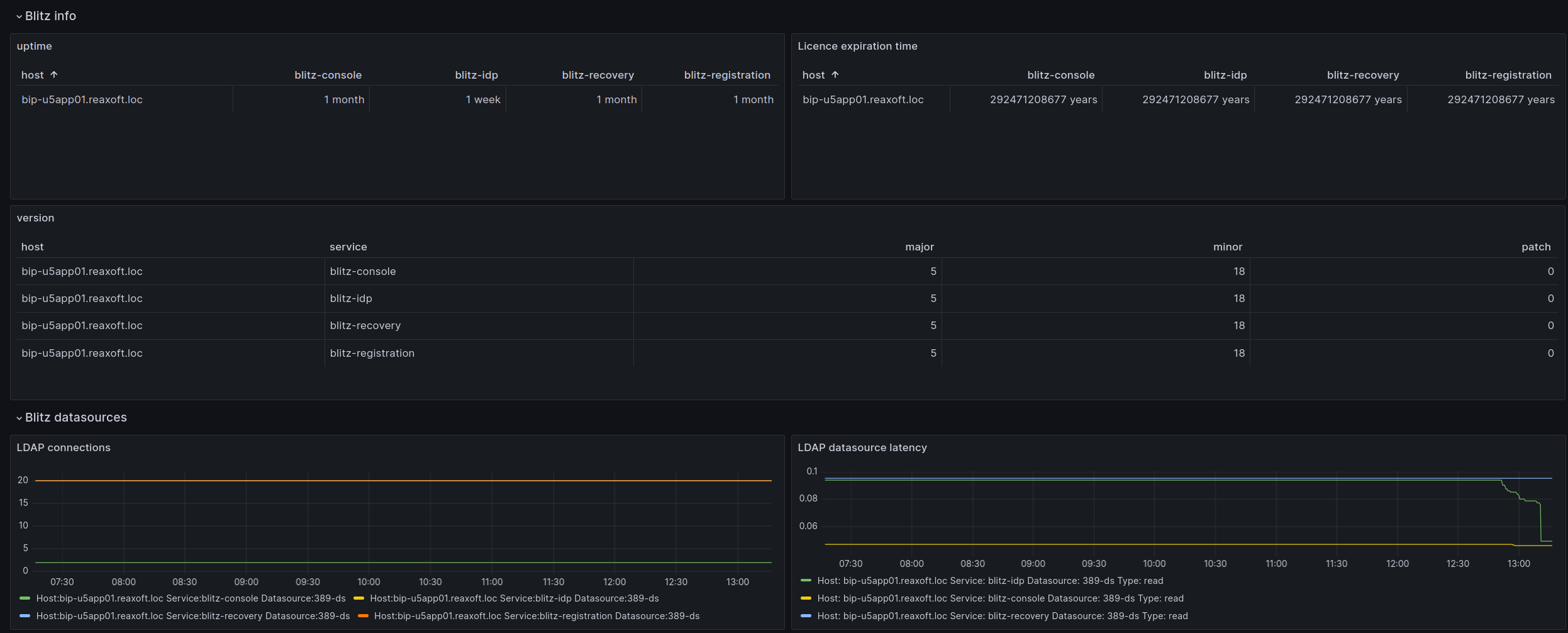
Task: Open the uptime panel title menu
Action: 35,45
